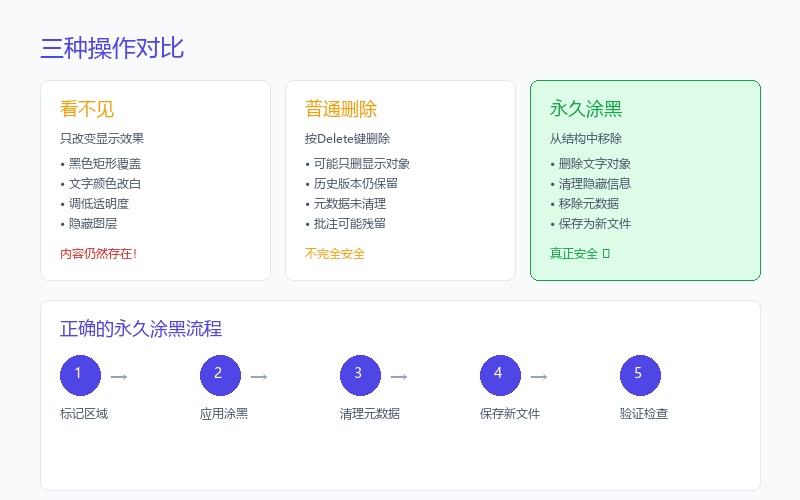The height and width of the screenshot is (500, 800).
Task: Click the arrow after step 4
Action: click(x=539, y=377)
